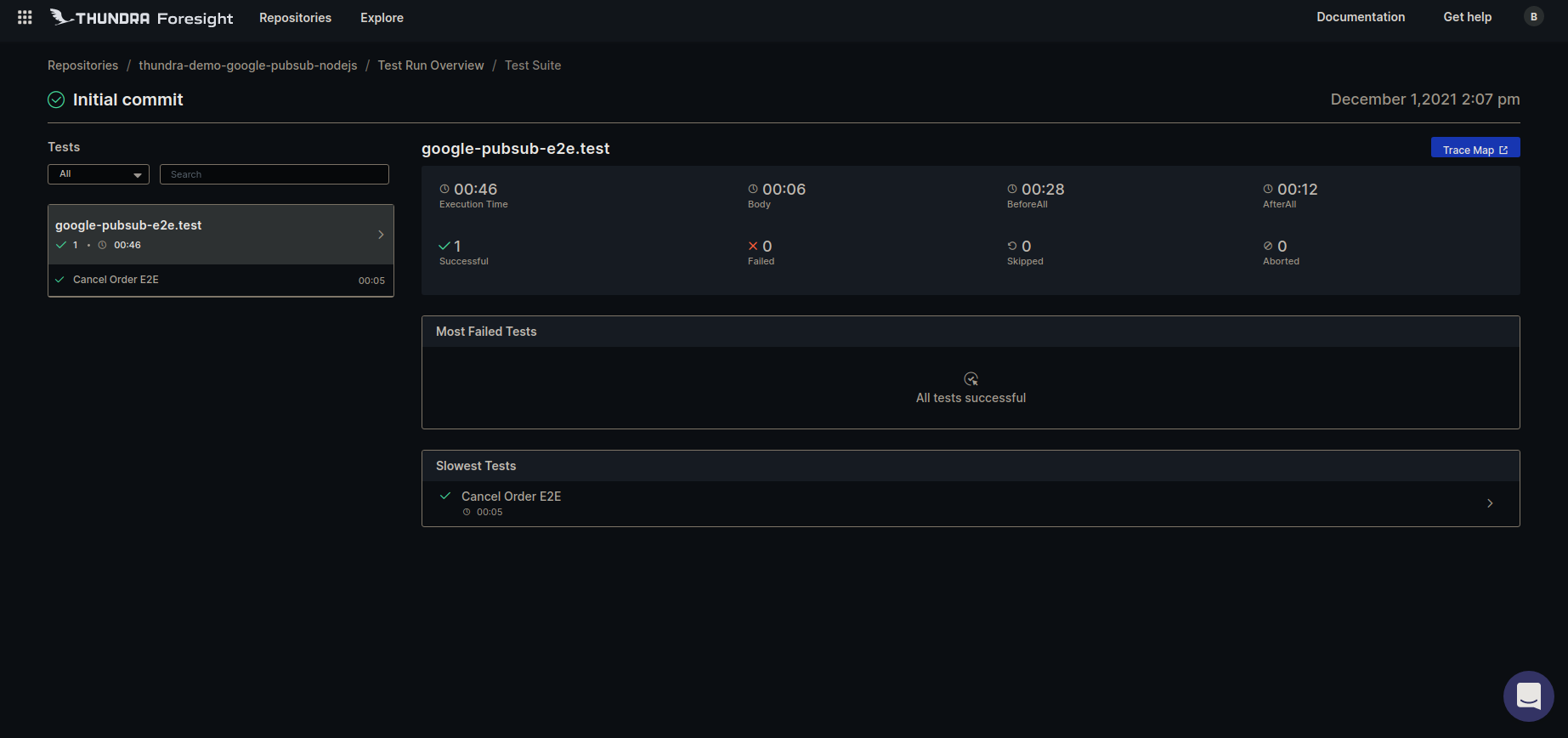This screenshot has width=1568, height=738.
Task: Click the Body duration clock icon
Action: 753,189
